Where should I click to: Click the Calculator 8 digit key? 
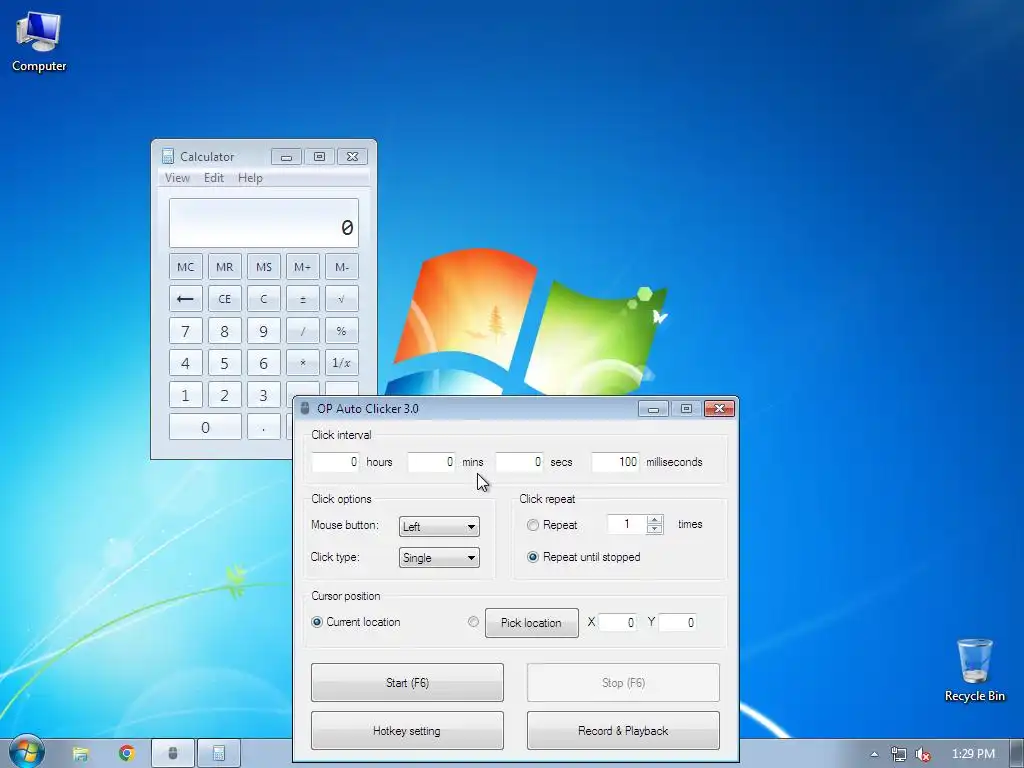pyautogui.click(x=225, y=331)
